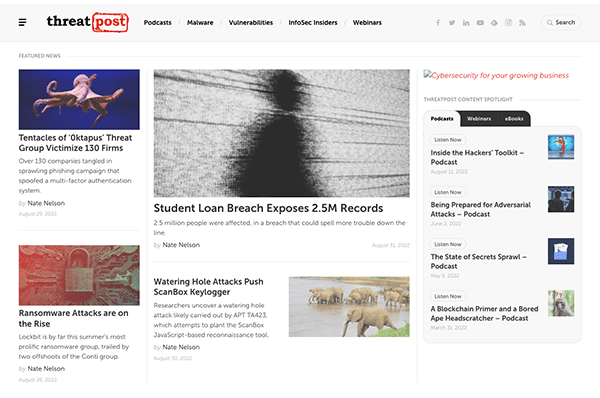This screenshot has width=600, height=398.
Task: Open the Vulnerabilities navigation item
Action: [x=251, y=23]
